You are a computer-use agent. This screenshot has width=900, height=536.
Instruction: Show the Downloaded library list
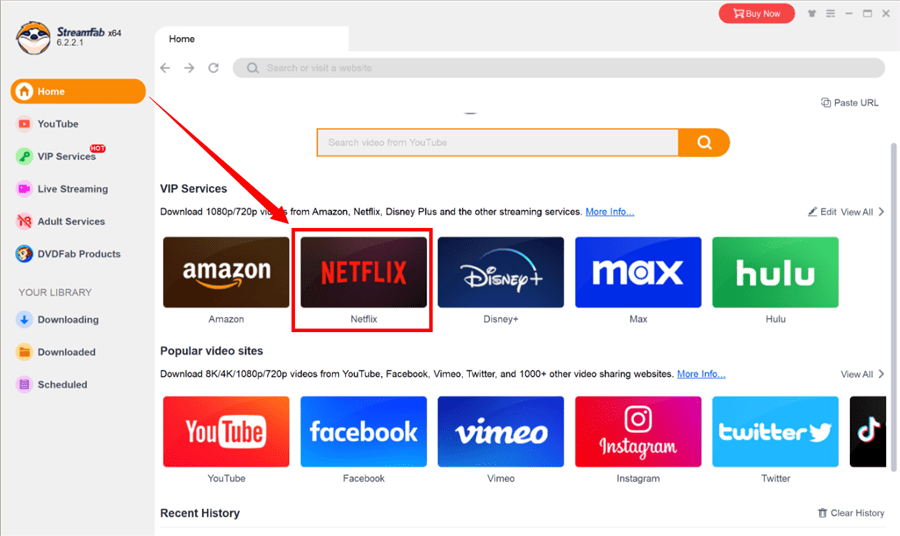pyautogui.click(x=56, y=352)
